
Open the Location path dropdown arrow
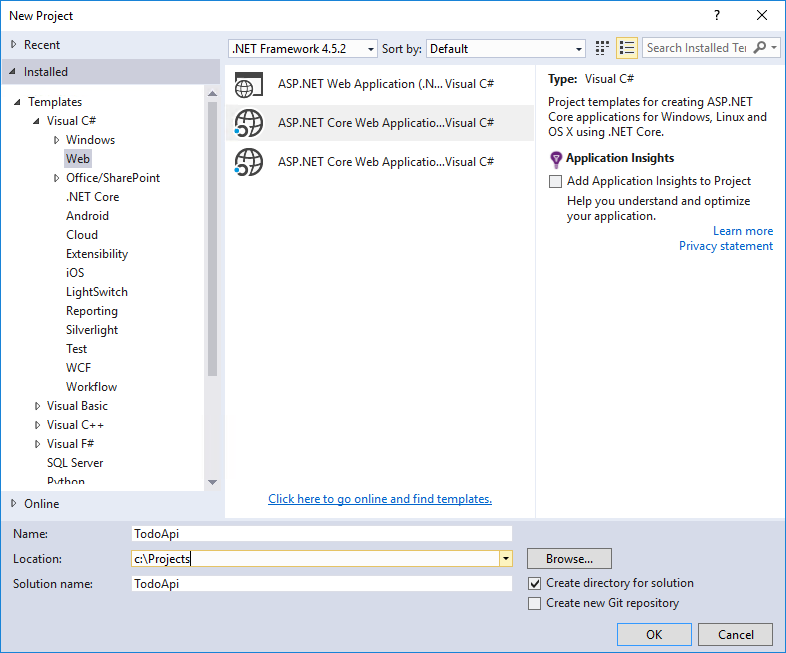pos(506,558)
